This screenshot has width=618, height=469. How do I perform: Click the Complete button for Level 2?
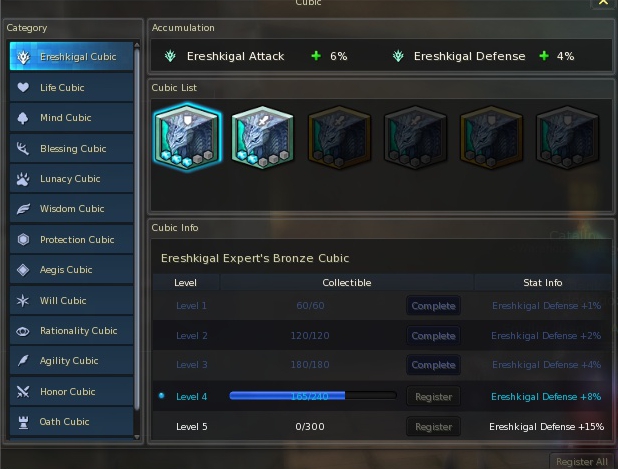[x=433, y=336]
